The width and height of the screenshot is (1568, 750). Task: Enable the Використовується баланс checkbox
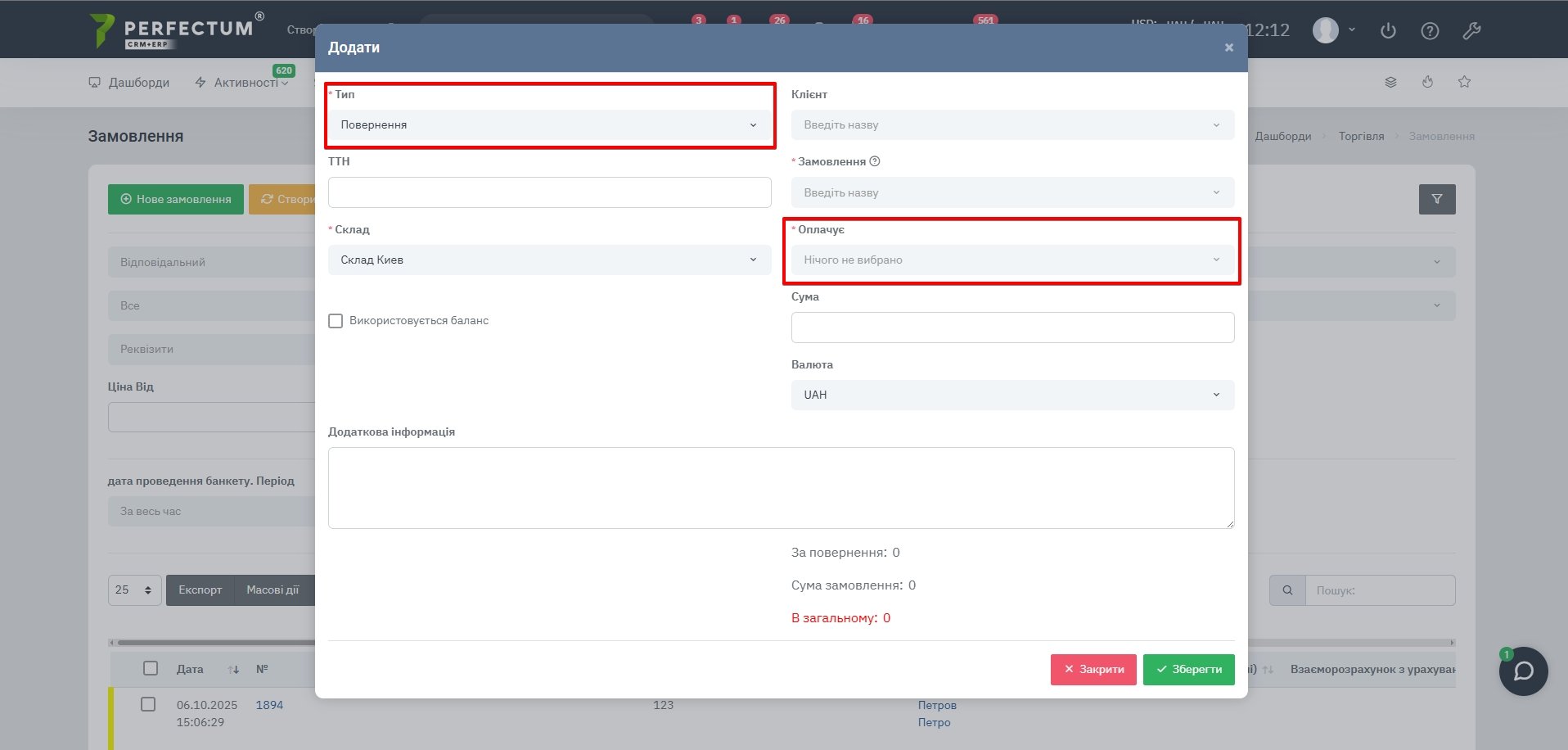[x=336, y=321]
